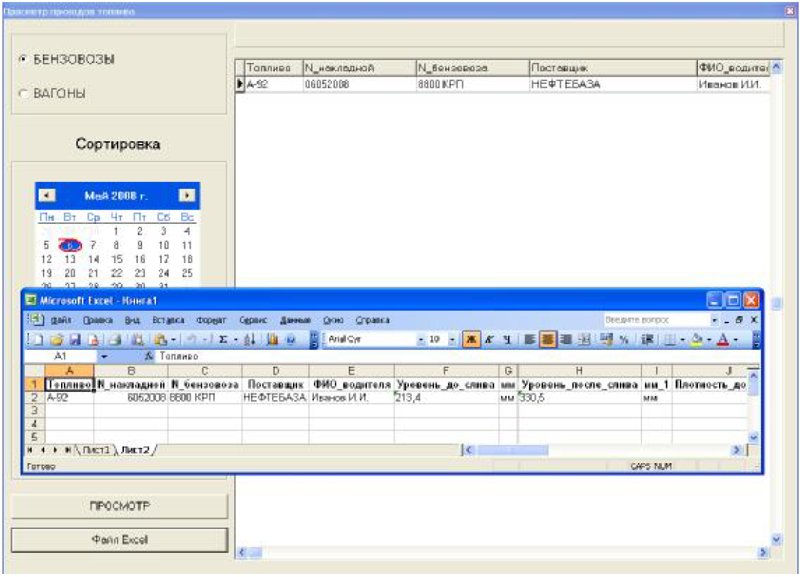
Task: Open the font size dropdown
Action: point(452,340)
